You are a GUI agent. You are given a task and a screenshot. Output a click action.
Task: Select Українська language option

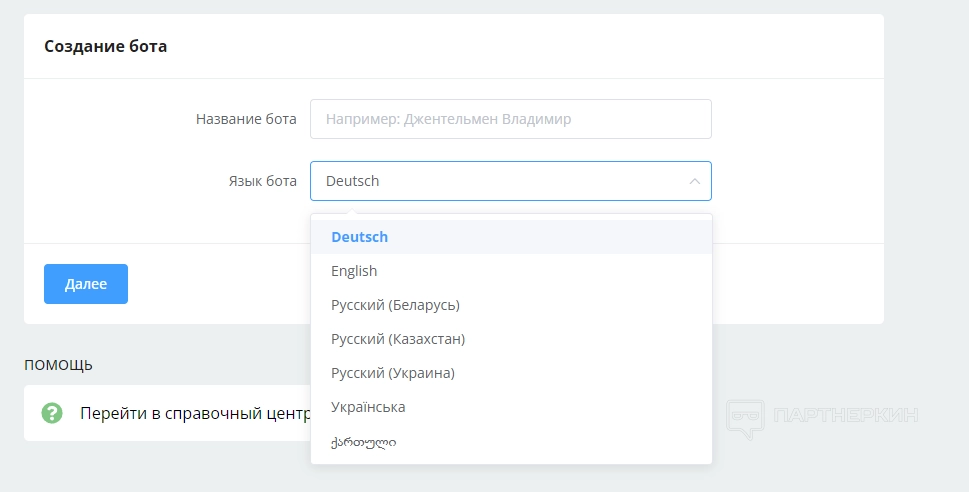click(368, 407)
